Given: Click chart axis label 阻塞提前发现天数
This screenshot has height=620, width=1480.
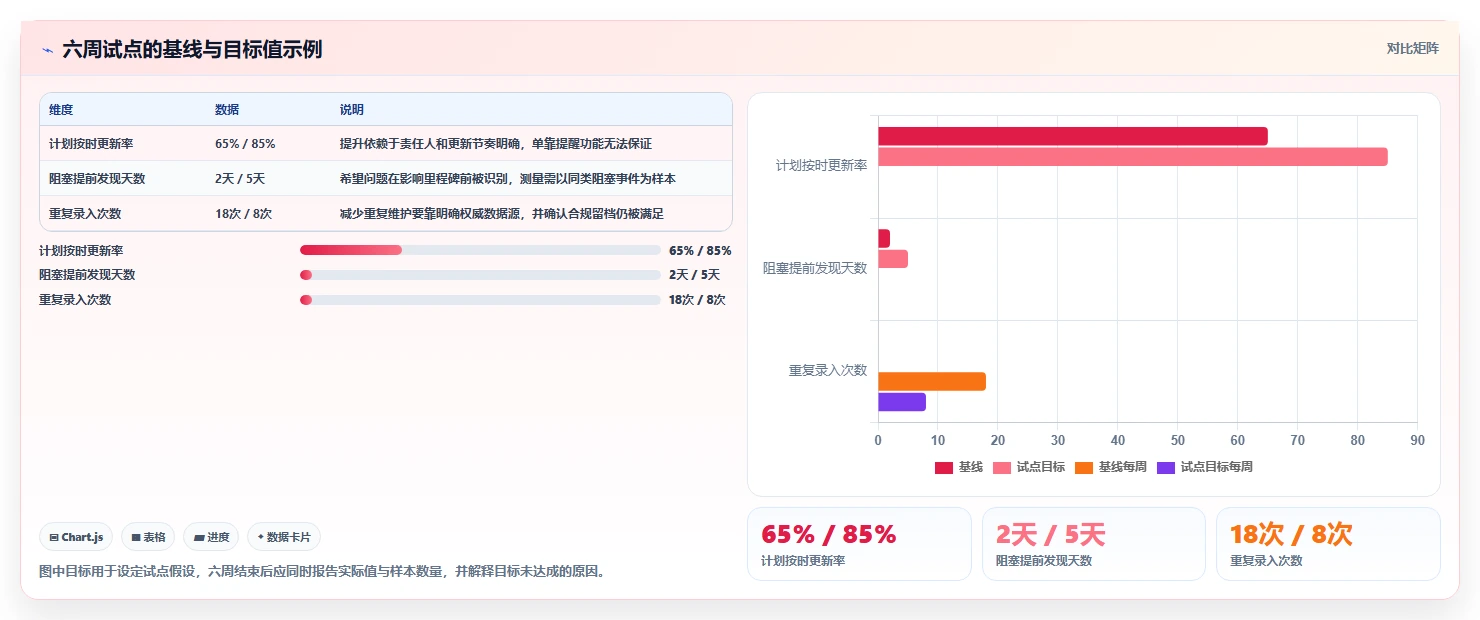Looking at the screenshot, I should click(815, 268).
